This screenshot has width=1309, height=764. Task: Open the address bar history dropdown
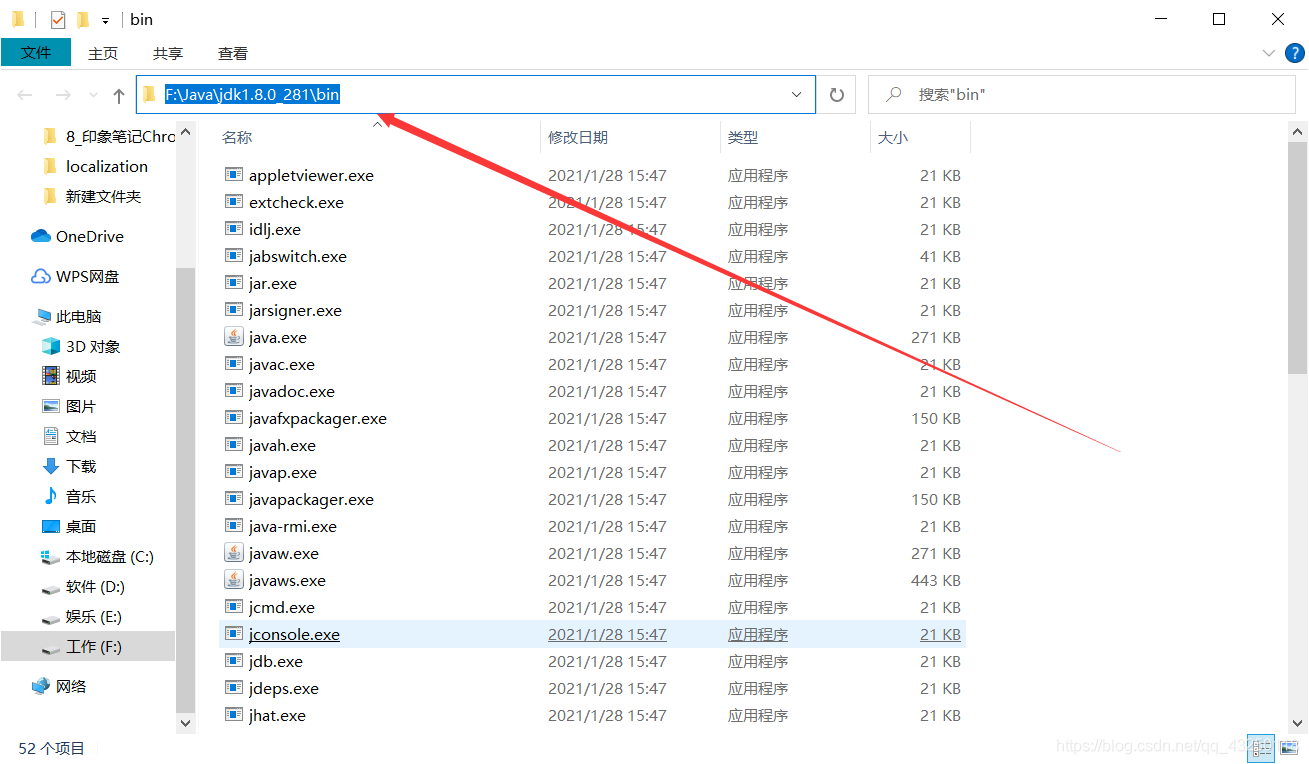pos(797,95)
